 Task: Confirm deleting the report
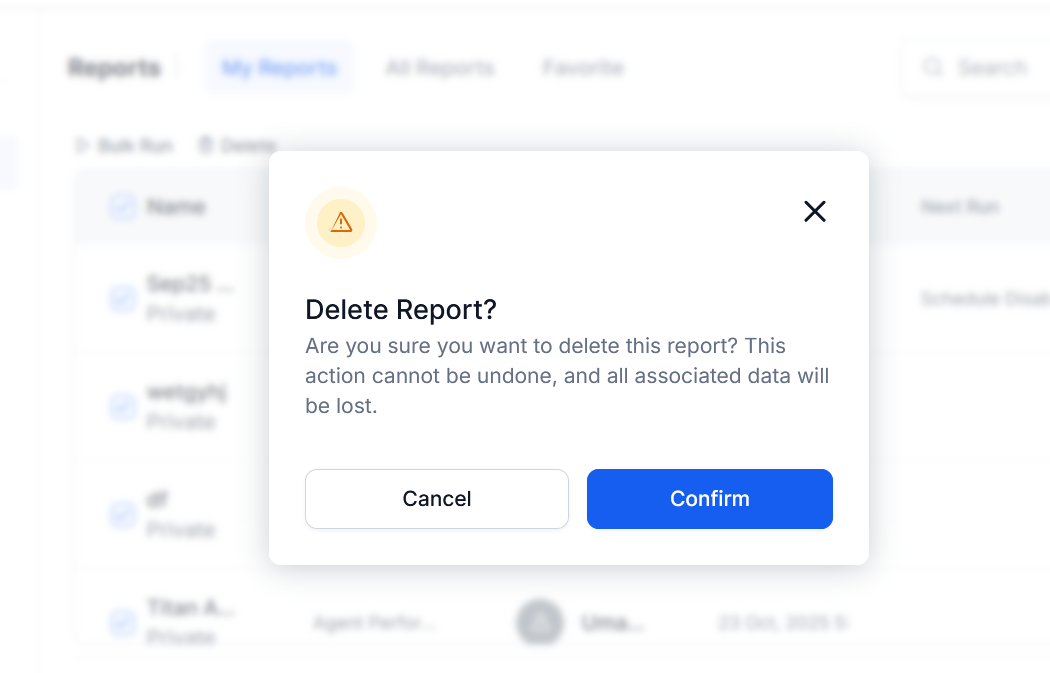click(x=709, y=499)
